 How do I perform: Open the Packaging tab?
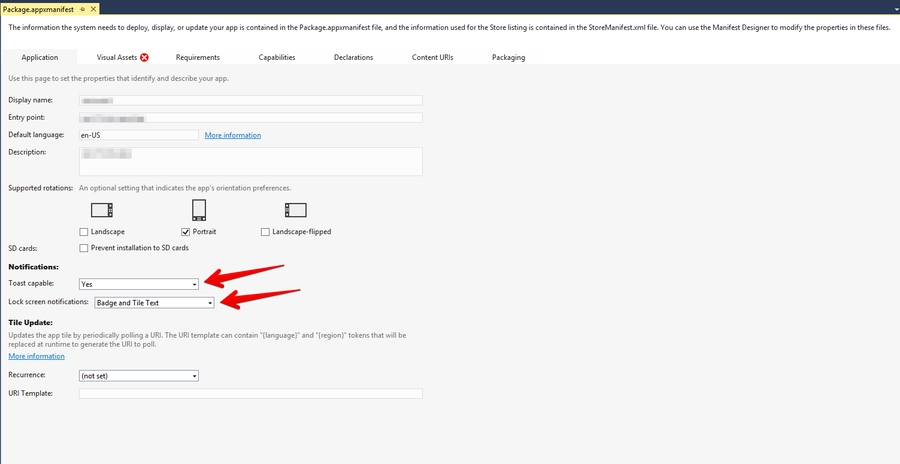(508, 58)
